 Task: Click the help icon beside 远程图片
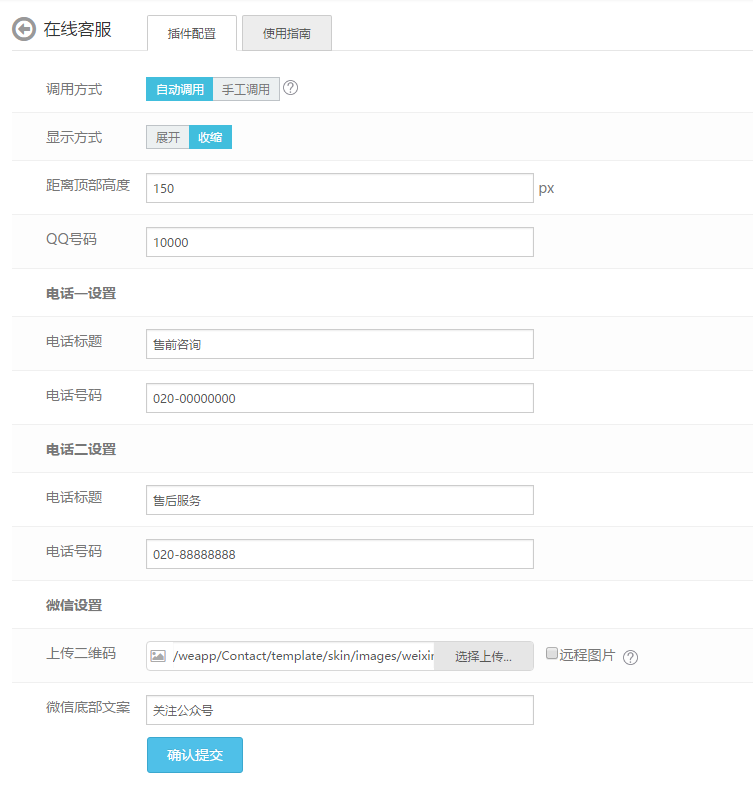click(x=630, y=657)
